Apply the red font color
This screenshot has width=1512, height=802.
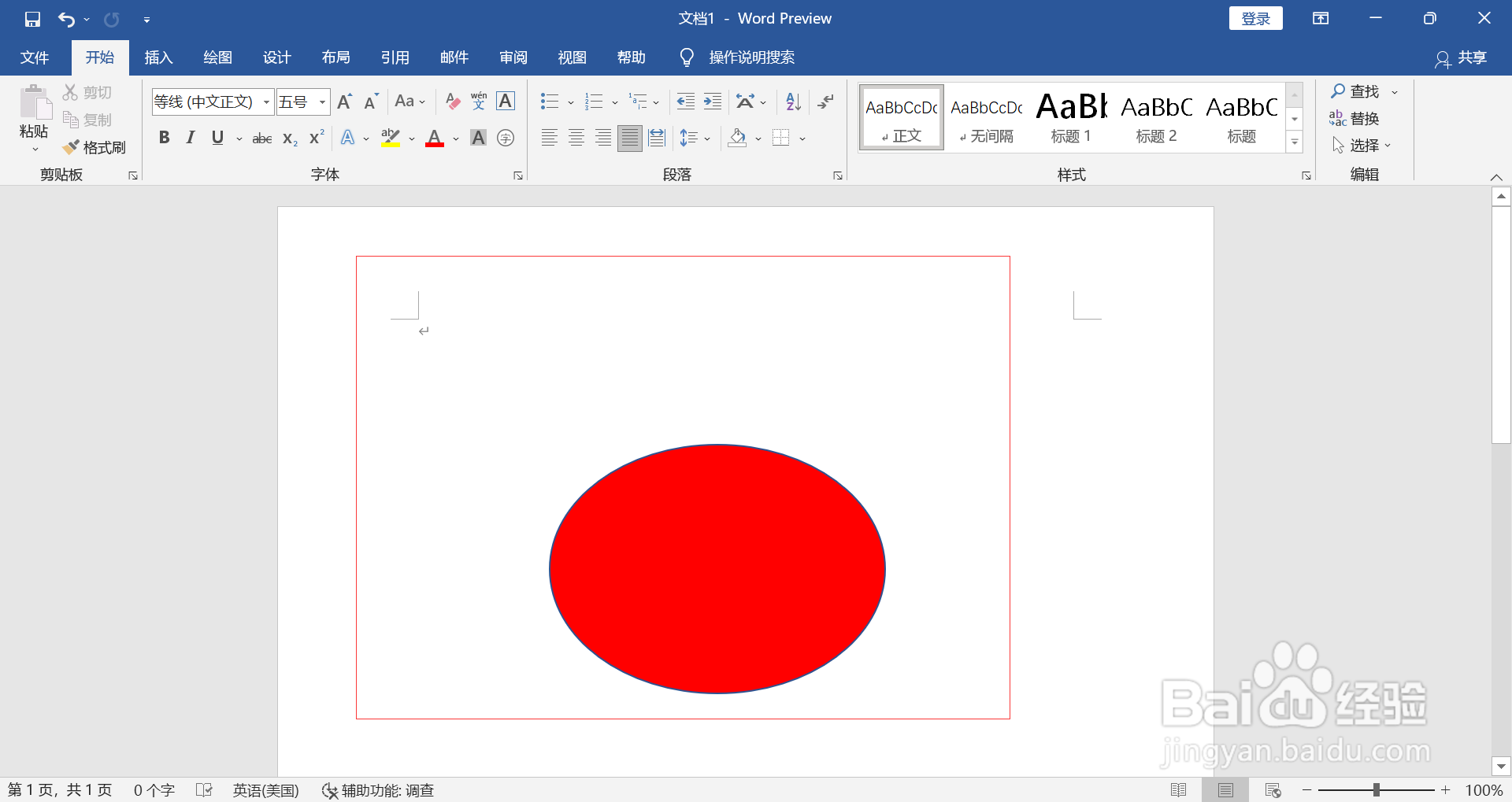coord(435,139)
